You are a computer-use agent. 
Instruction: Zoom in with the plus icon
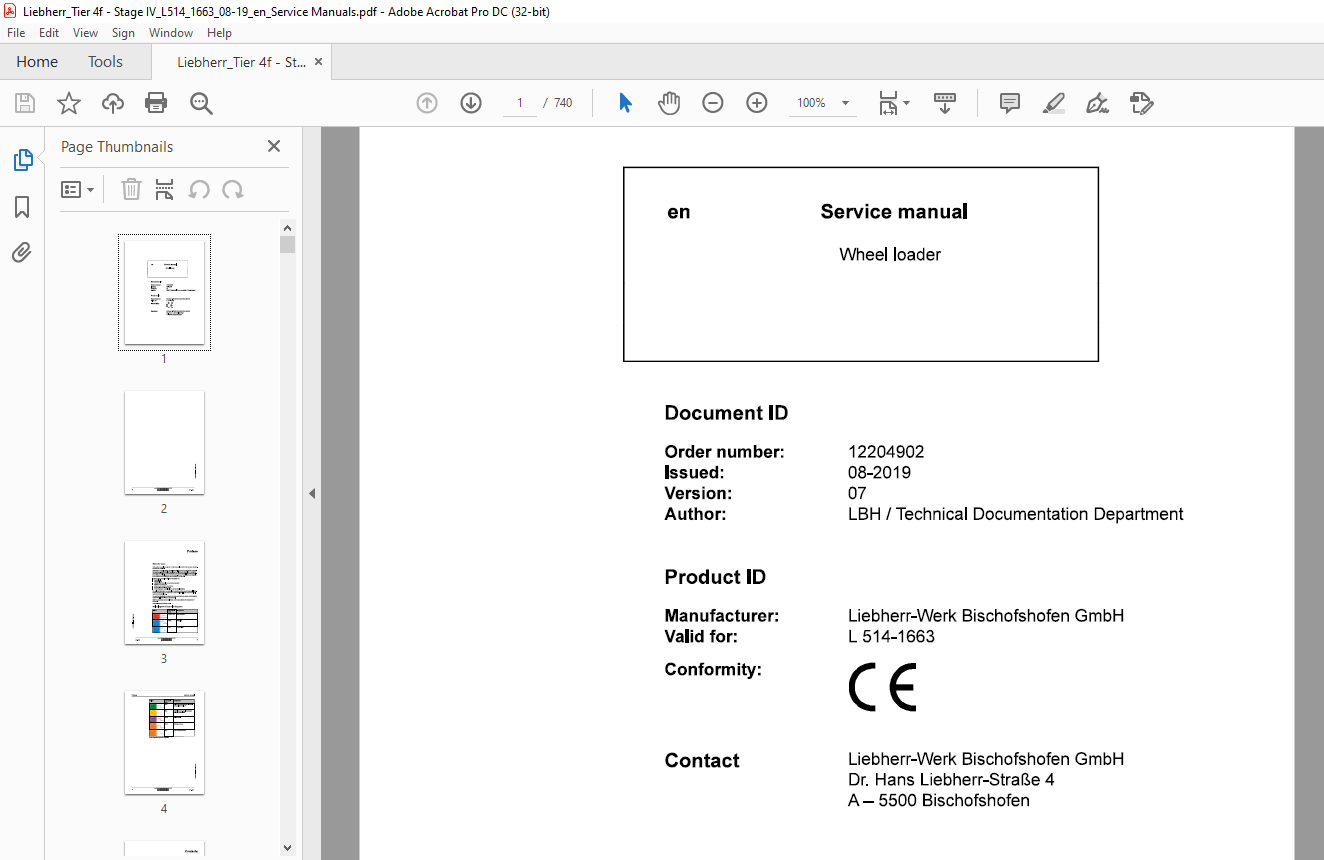[757, 103]
